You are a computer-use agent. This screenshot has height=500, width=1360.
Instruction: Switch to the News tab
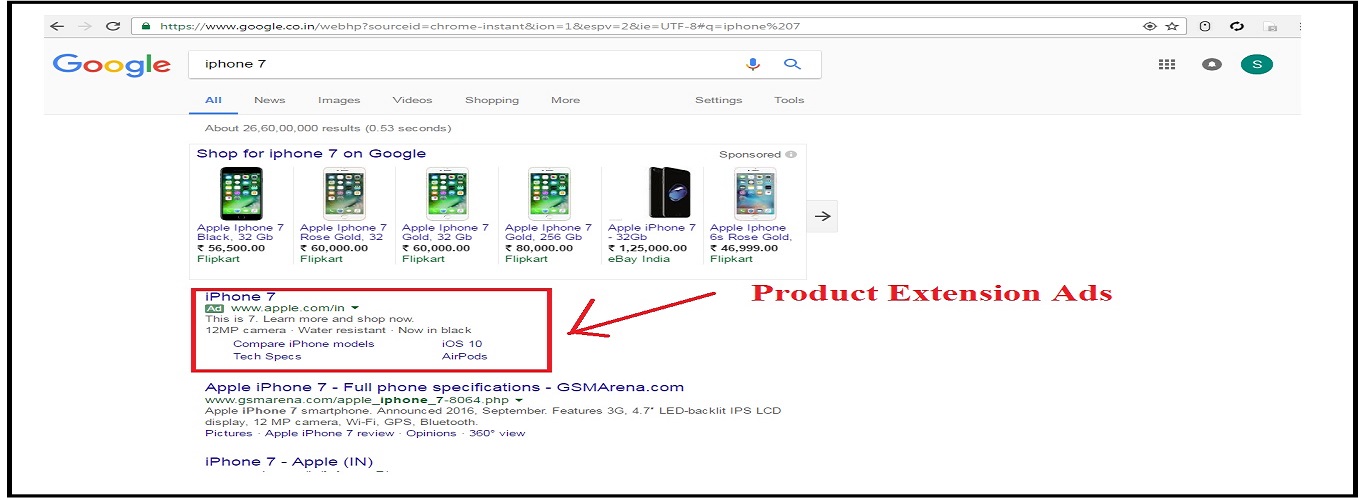pyautogui.click(x=269, y=100)
